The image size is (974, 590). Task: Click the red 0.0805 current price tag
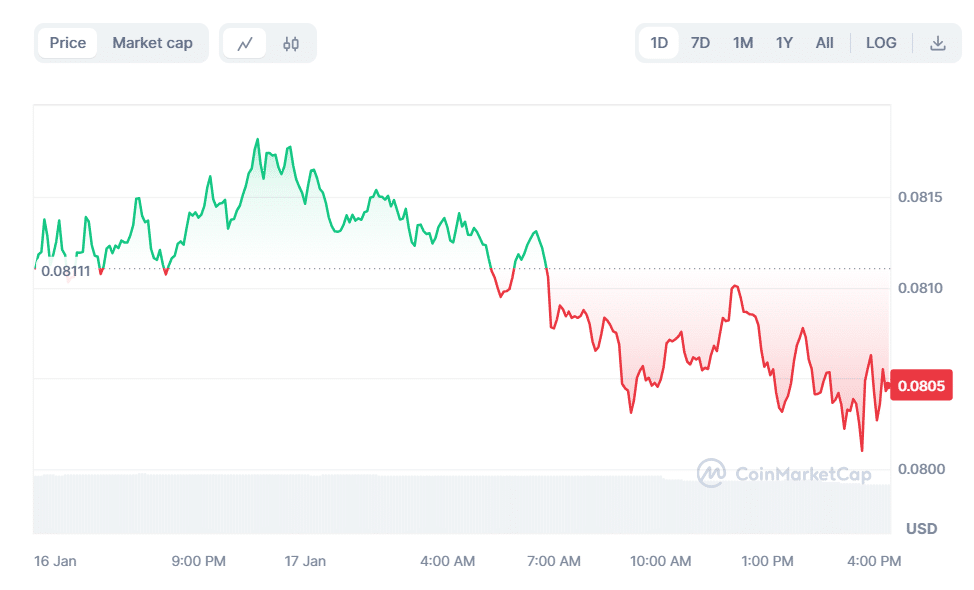tap(921, 385)
